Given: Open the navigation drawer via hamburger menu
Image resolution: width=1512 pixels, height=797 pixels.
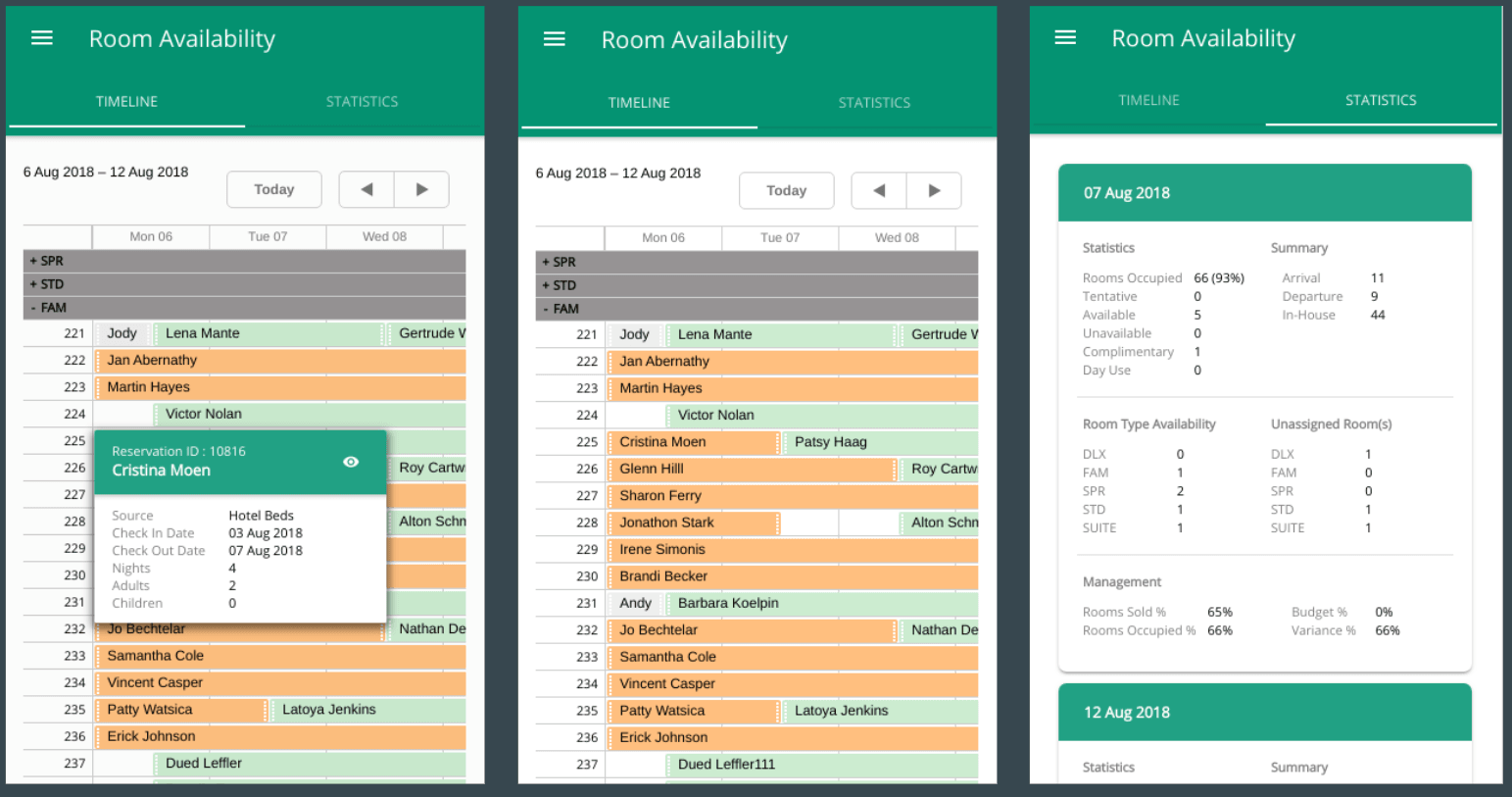Looking at the screenshot, I should [x=41, y=38].
